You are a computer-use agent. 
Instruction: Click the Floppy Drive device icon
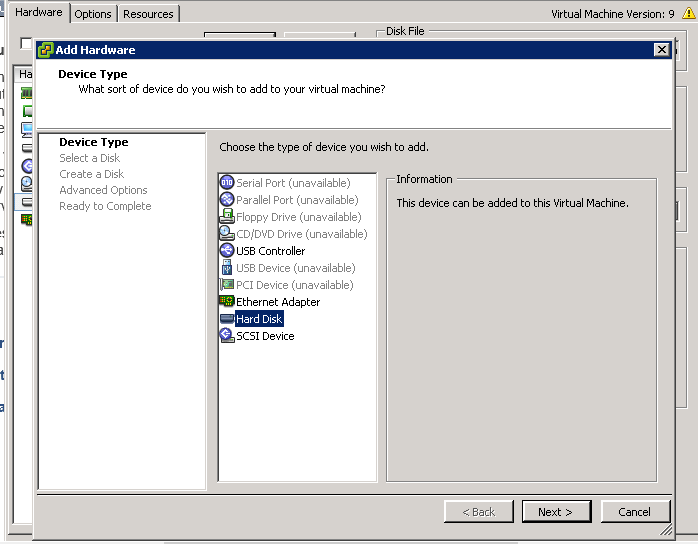(227, 216)
